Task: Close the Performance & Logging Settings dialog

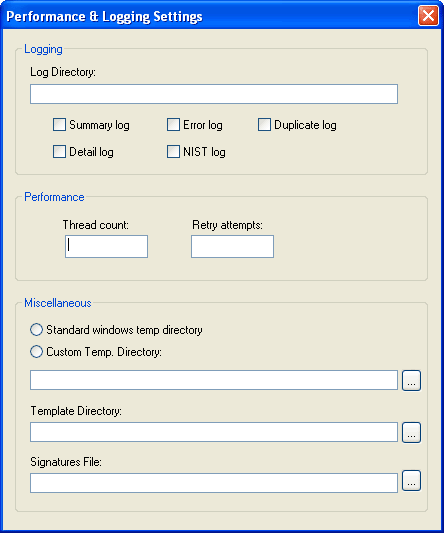Action: point(428,16)
